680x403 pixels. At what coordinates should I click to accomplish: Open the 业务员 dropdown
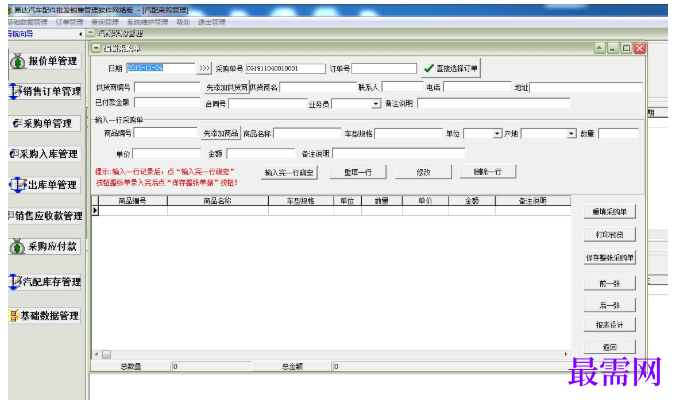point(376,104)
